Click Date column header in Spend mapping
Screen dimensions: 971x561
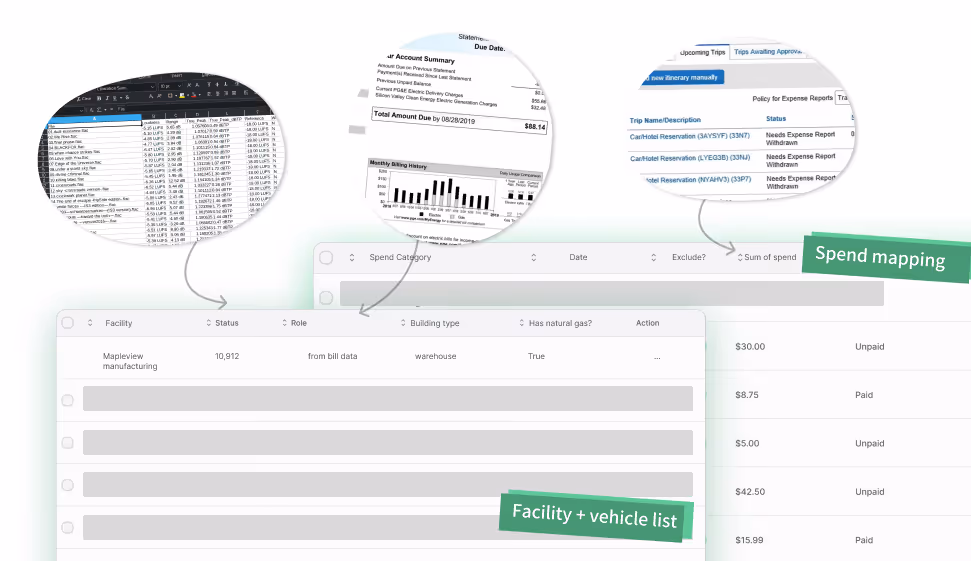[578, 257]
